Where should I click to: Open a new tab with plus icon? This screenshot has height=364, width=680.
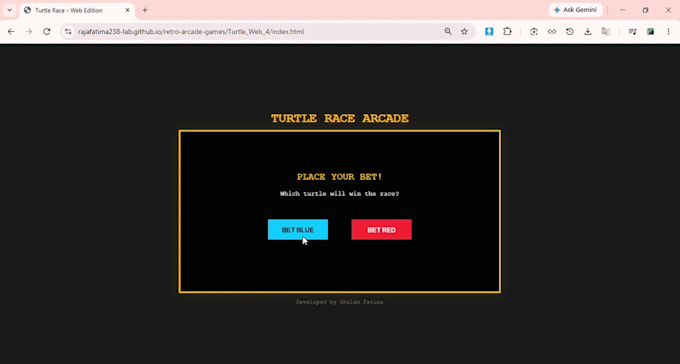tap(145, 10)
